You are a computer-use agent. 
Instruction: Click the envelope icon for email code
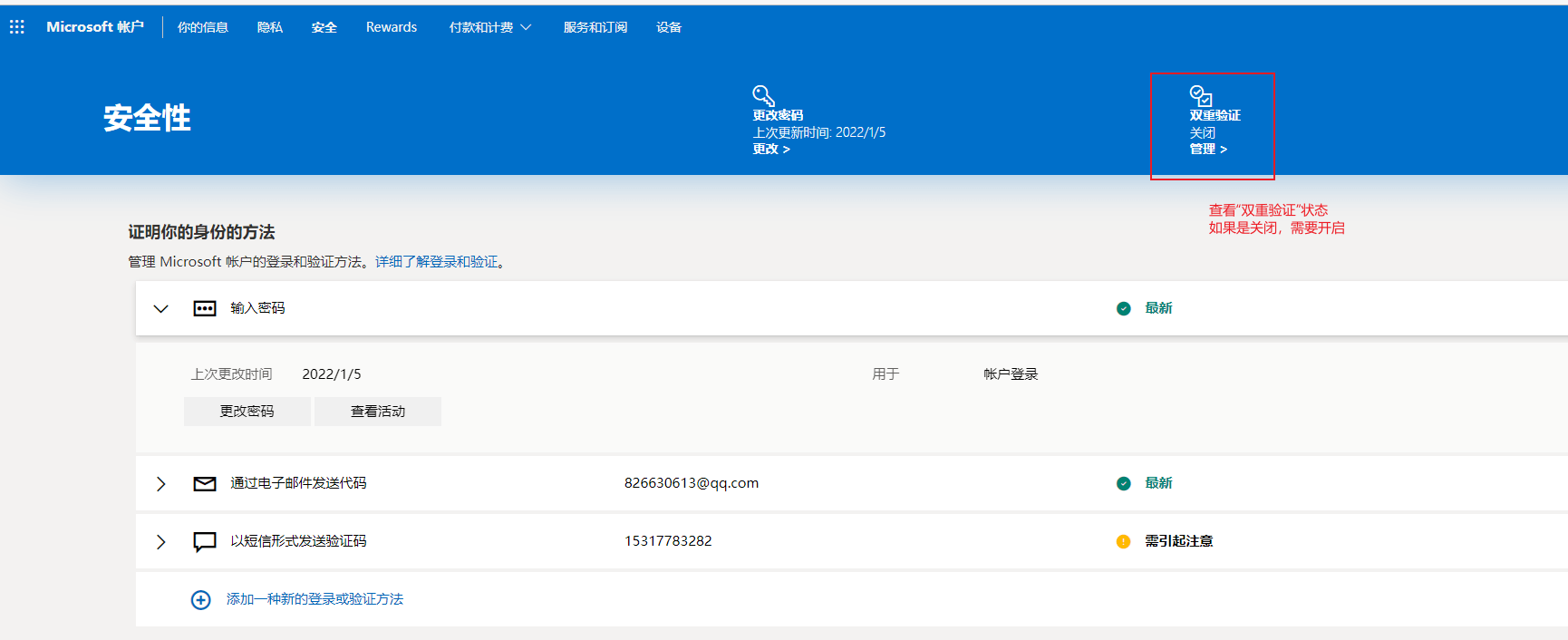click(205, 483)
